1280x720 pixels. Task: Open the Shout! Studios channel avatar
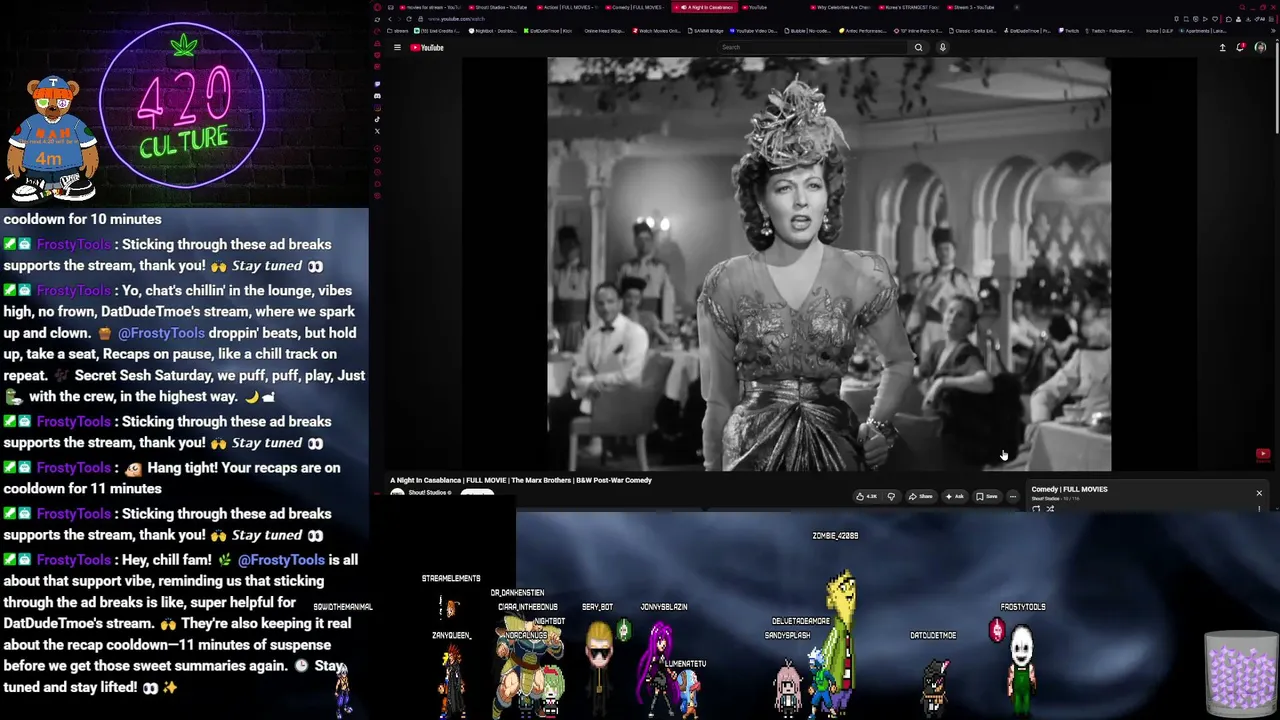(397, 493)
